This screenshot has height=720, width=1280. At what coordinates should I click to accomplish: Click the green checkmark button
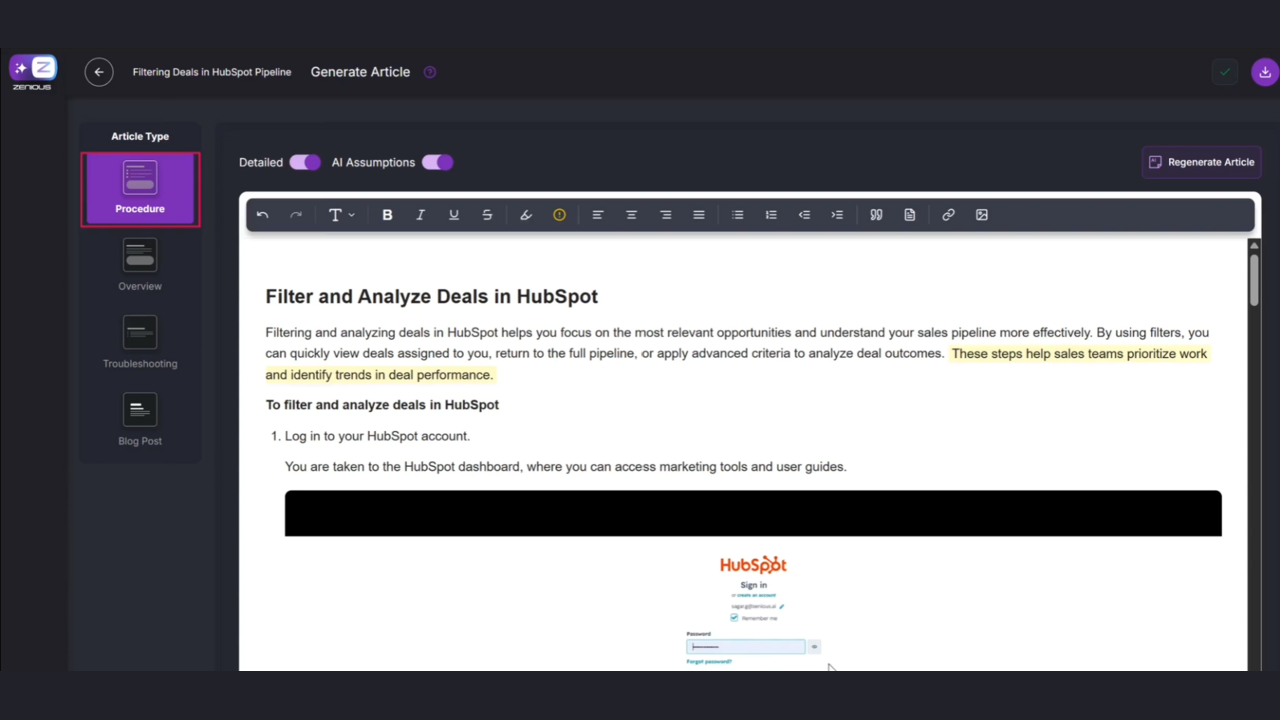tap(1225, 72)
